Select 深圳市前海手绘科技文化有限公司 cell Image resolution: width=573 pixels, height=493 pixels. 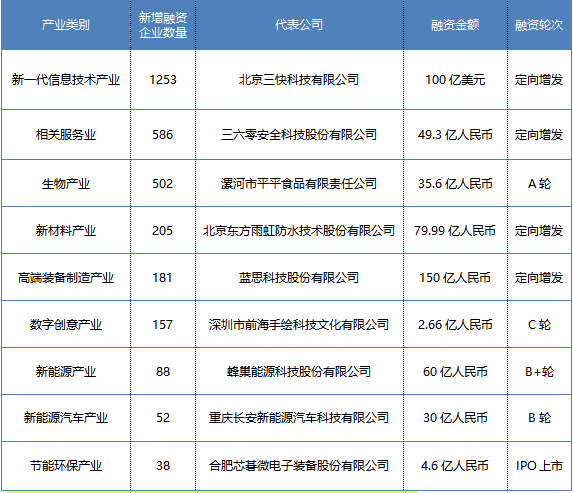(299, 325)
